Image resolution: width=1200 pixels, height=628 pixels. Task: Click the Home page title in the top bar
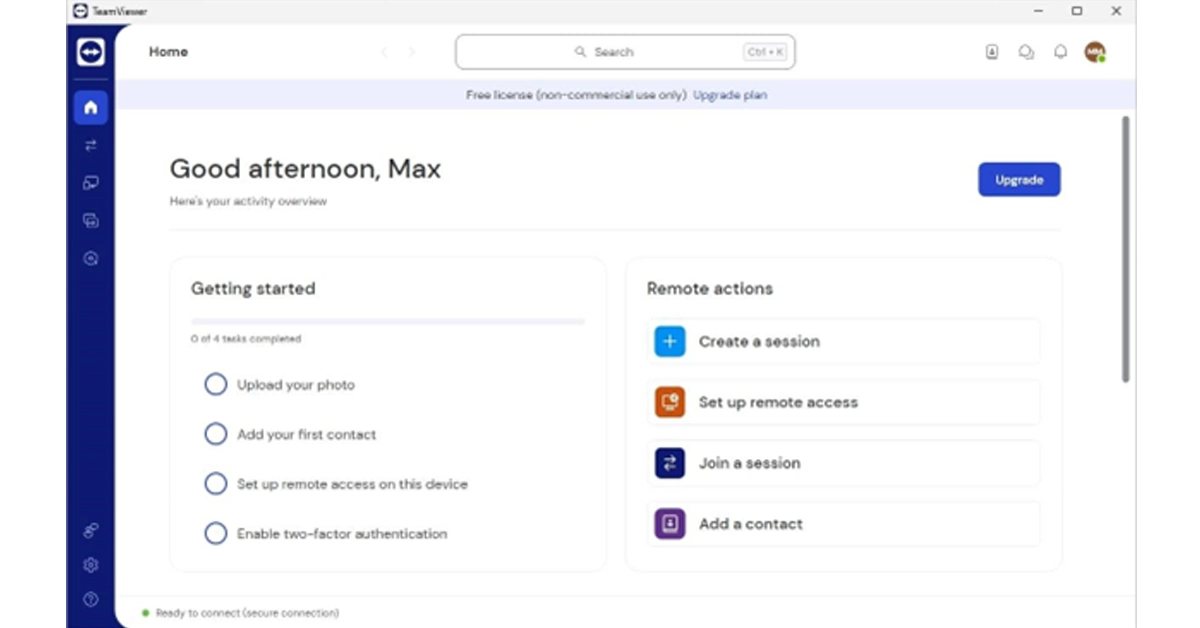(x=168, y=52)
